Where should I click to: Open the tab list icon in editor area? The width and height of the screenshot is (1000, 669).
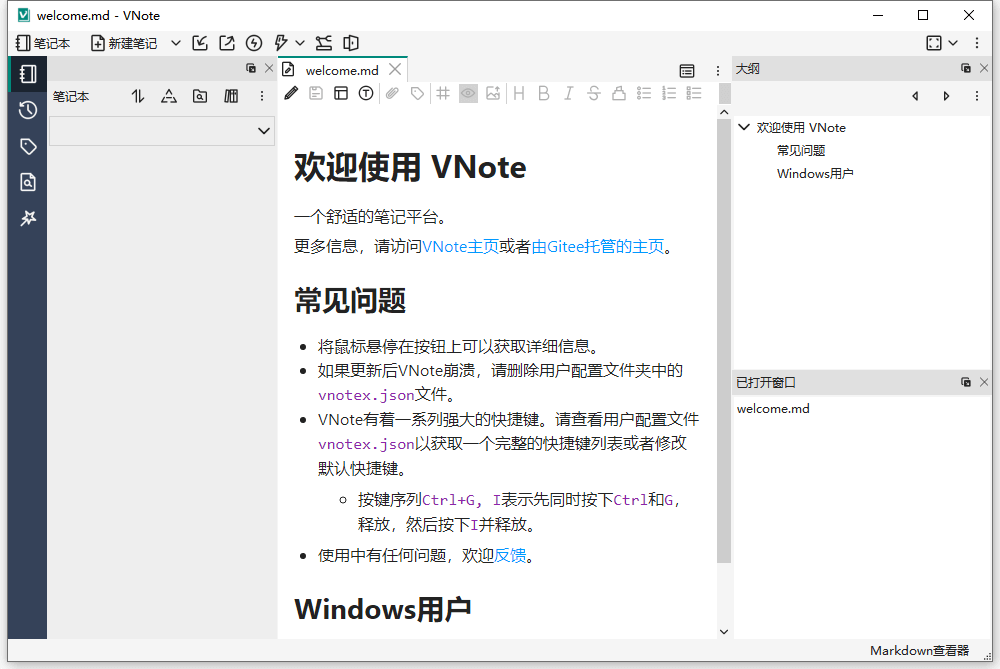point(687,71)
